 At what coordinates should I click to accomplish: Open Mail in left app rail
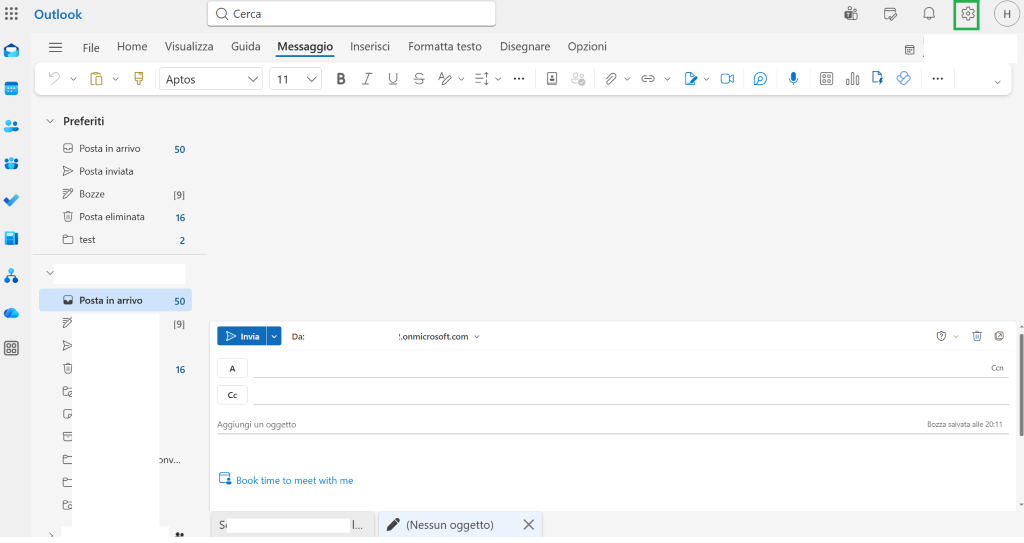tap(11, 51)
